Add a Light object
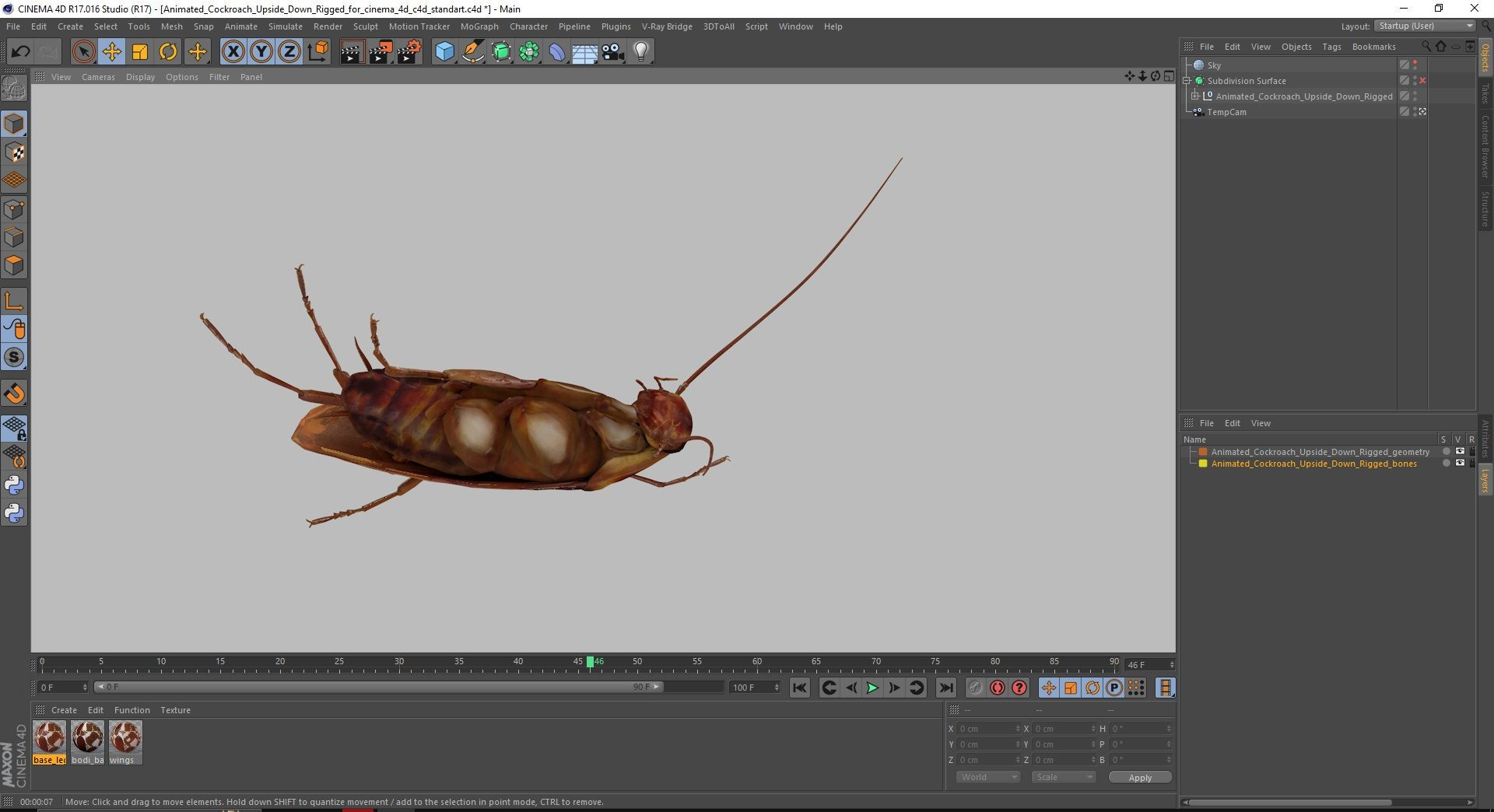Image resolution: width=1494 pixels, height=812 pixels. coord(640,52)
